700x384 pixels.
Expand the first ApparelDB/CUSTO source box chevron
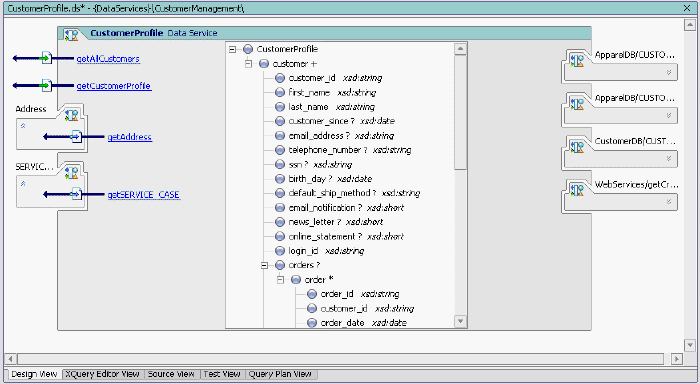[x=669, y=72]
